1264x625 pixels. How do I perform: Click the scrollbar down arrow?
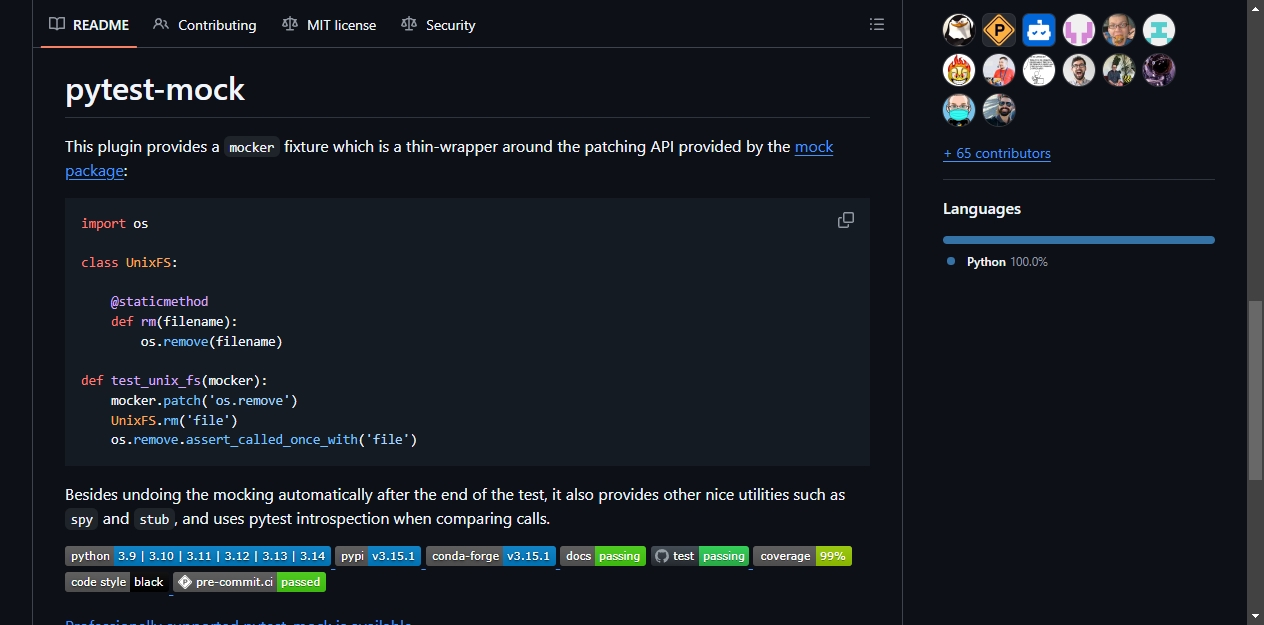point(1255,616)
